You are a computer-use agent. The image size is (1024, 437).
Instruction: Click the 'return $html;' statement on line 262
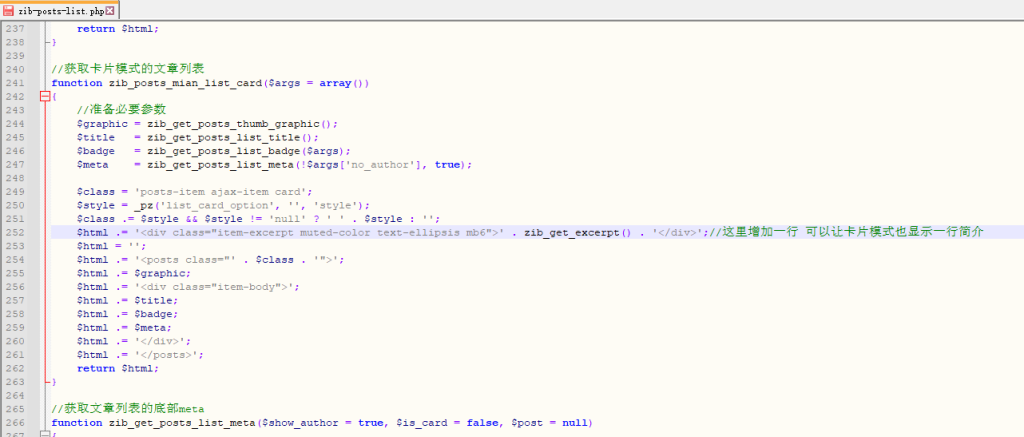(x=118, y=368)
